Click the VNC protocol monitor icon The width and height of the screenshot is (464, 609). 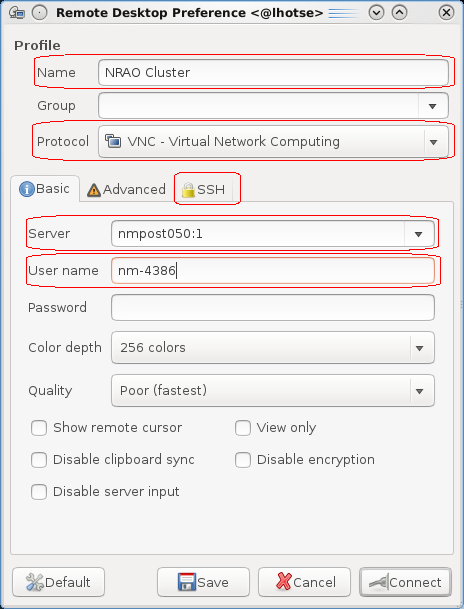113,141
